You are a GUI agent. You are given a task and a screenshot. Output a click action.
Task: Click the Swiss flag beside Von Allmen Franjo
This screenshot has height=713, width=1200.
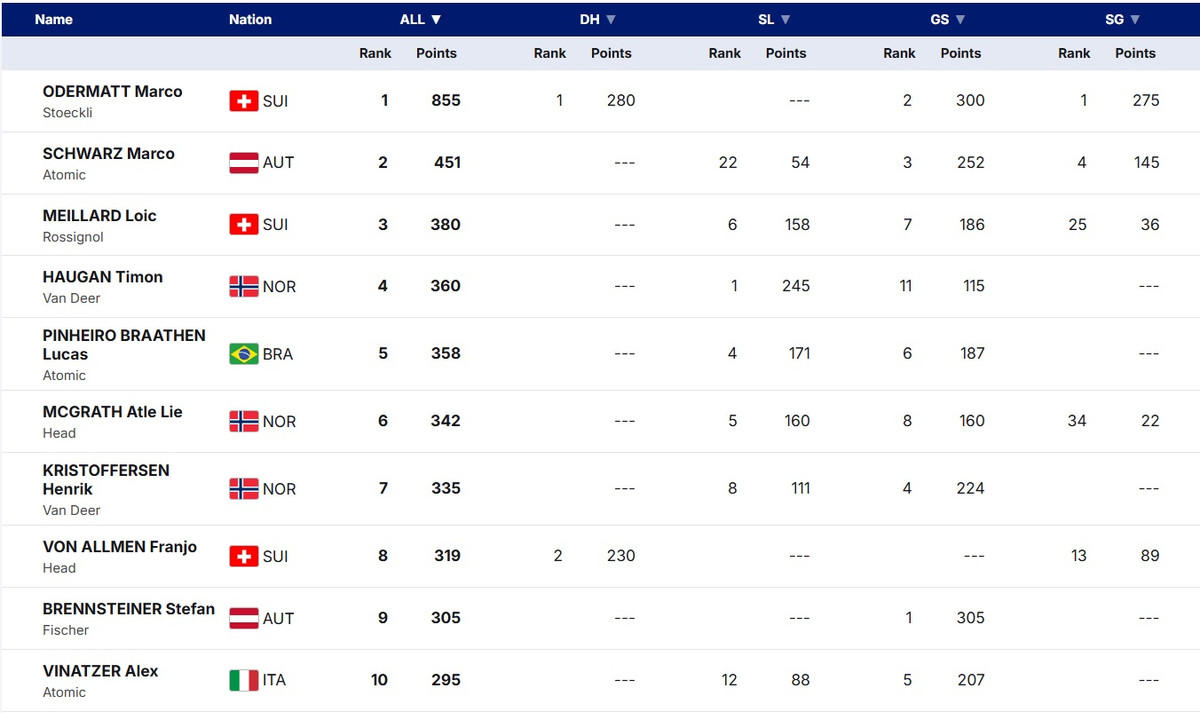244,556
